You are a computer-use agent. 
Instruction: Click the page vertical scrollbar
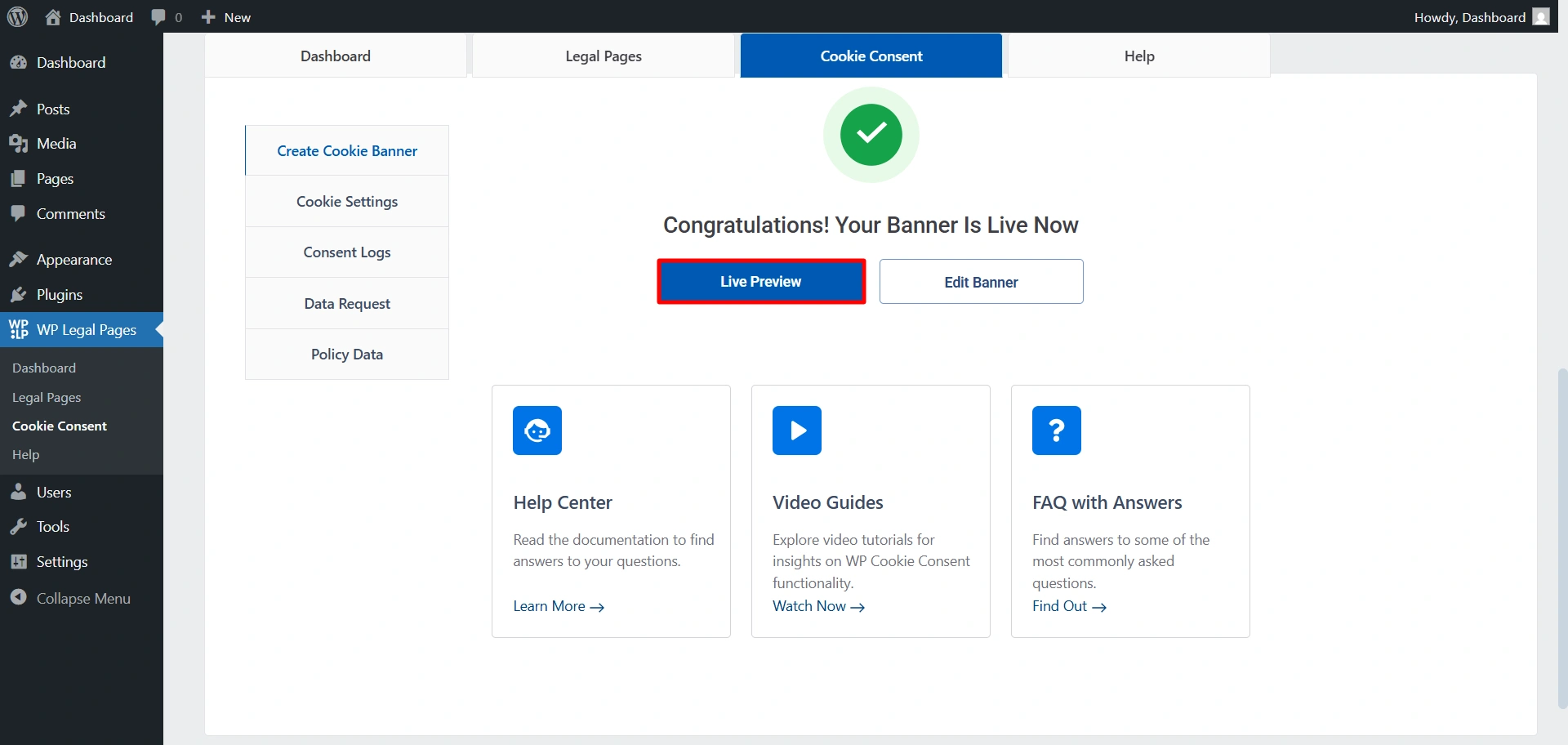[x=1561, y=531]
